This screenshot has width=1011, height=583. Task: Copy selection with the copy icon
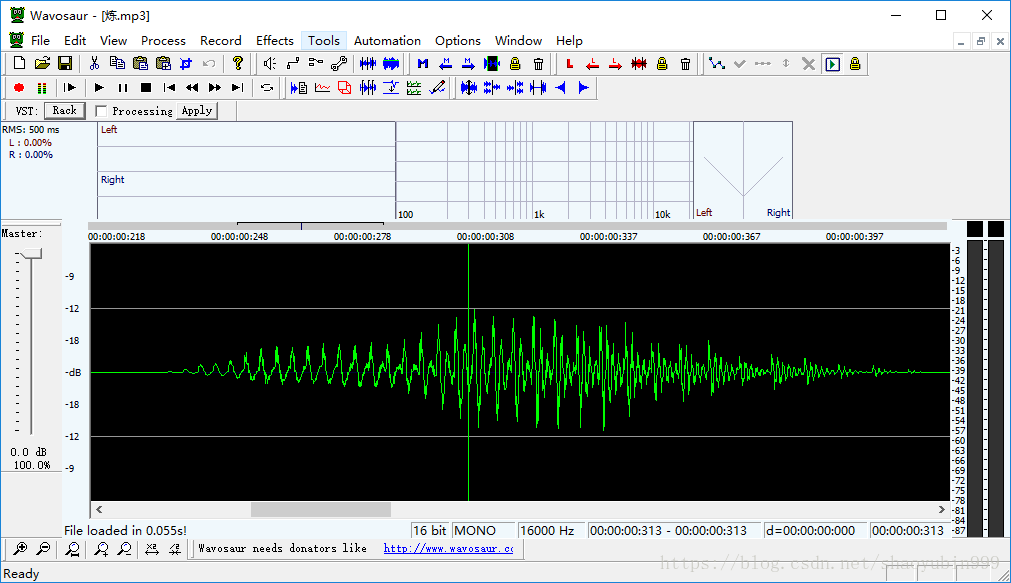pyautogui.click(x=117, y=63)
